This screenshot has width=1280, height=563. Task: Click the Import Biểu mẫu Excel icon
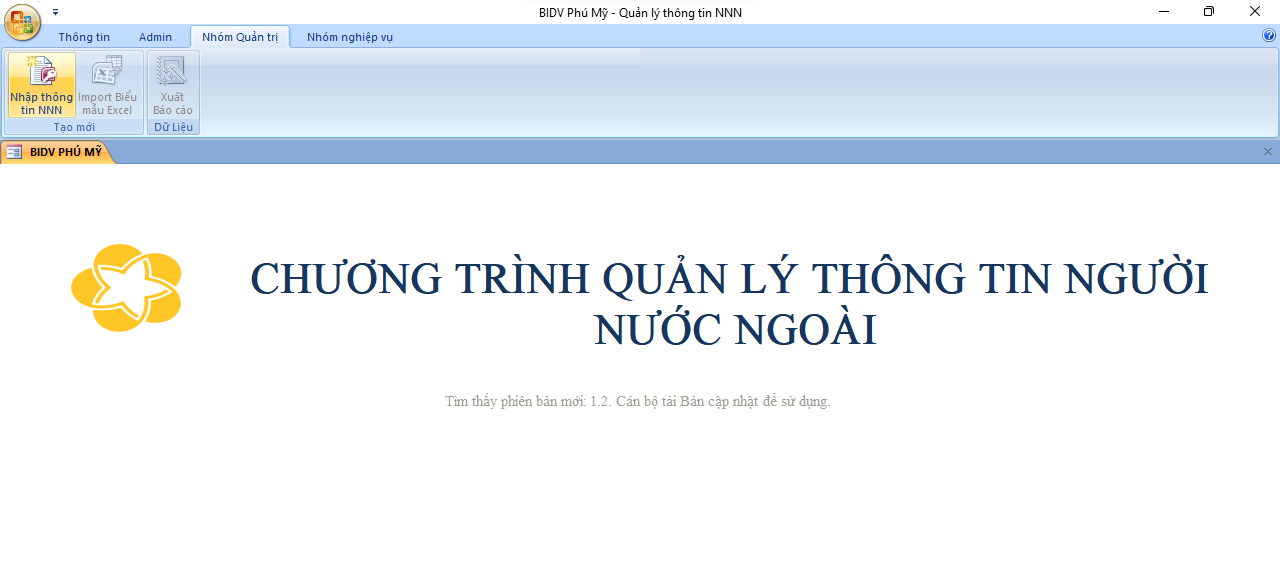click(107, 86)
